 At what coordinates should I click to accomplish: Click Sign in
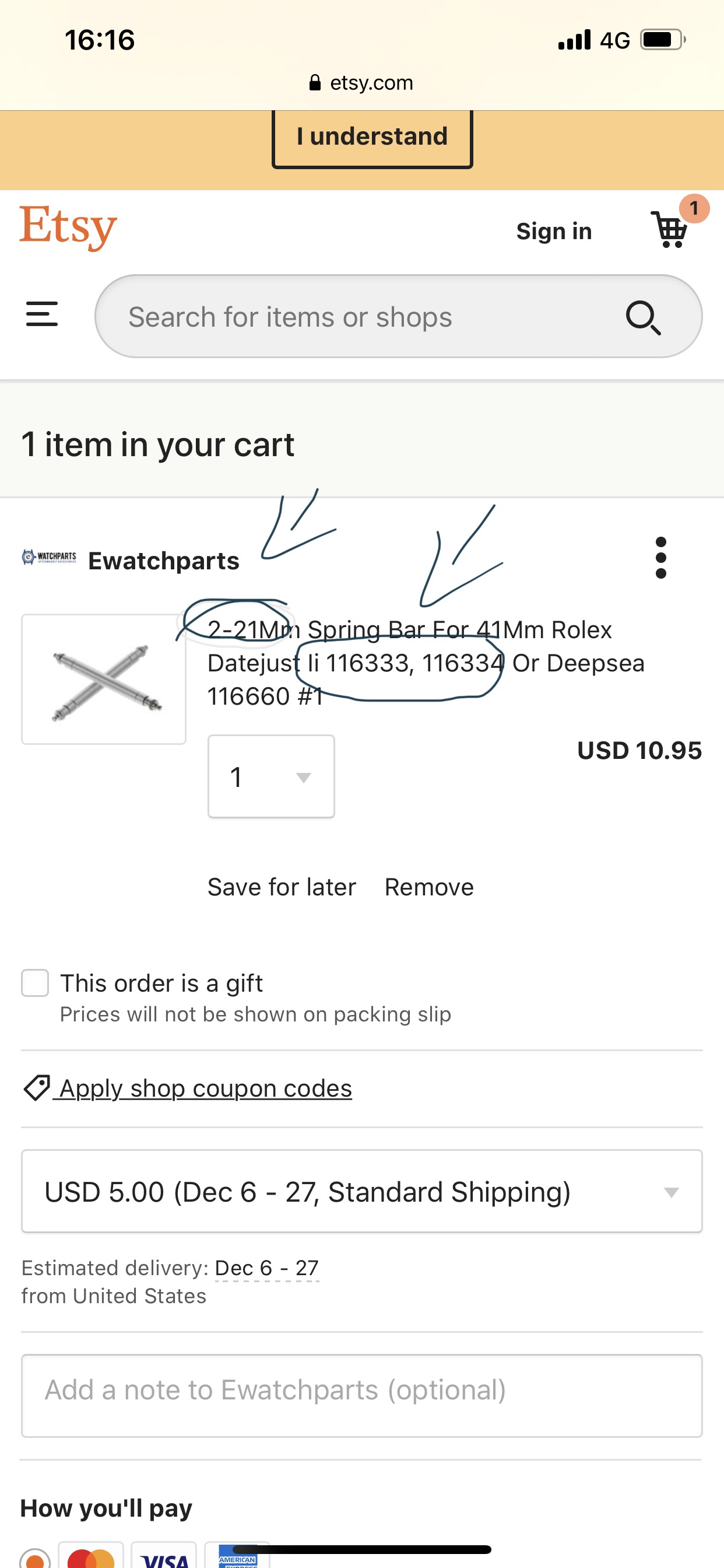pos(554,232)
